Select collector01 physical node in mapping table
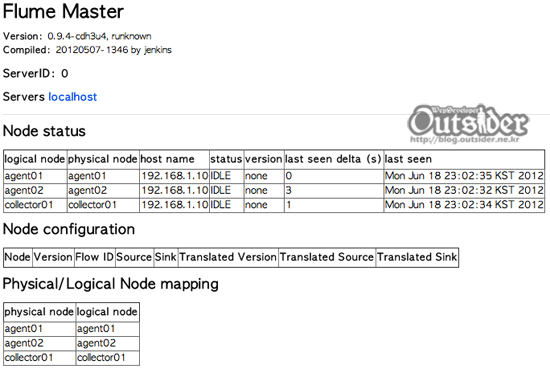The width and height of the screenshot is (550, 369). [39, 358]
